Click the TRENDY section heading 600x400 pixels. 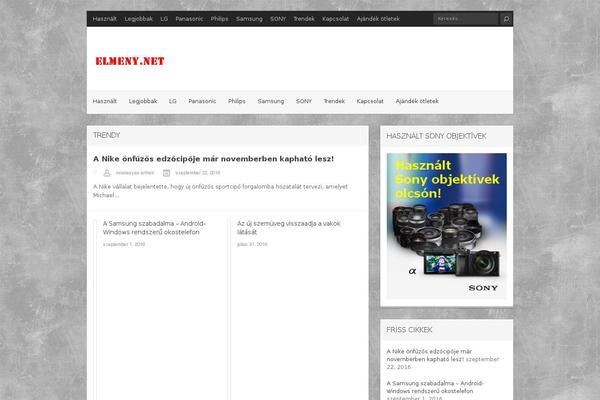pos(106,135)
